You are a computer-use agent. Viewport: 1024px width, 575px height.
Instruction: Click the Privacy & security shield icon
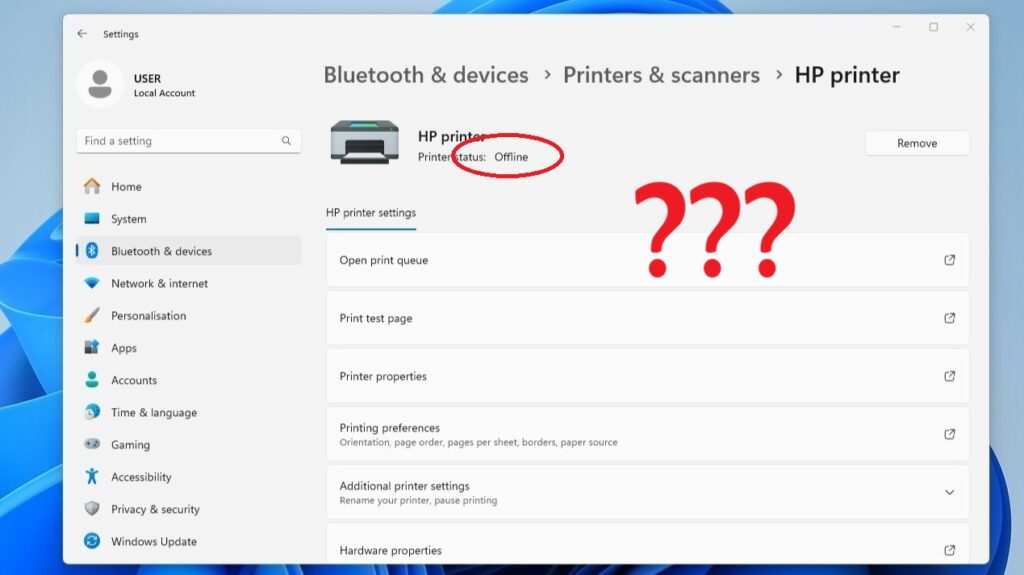pos(92,509)
